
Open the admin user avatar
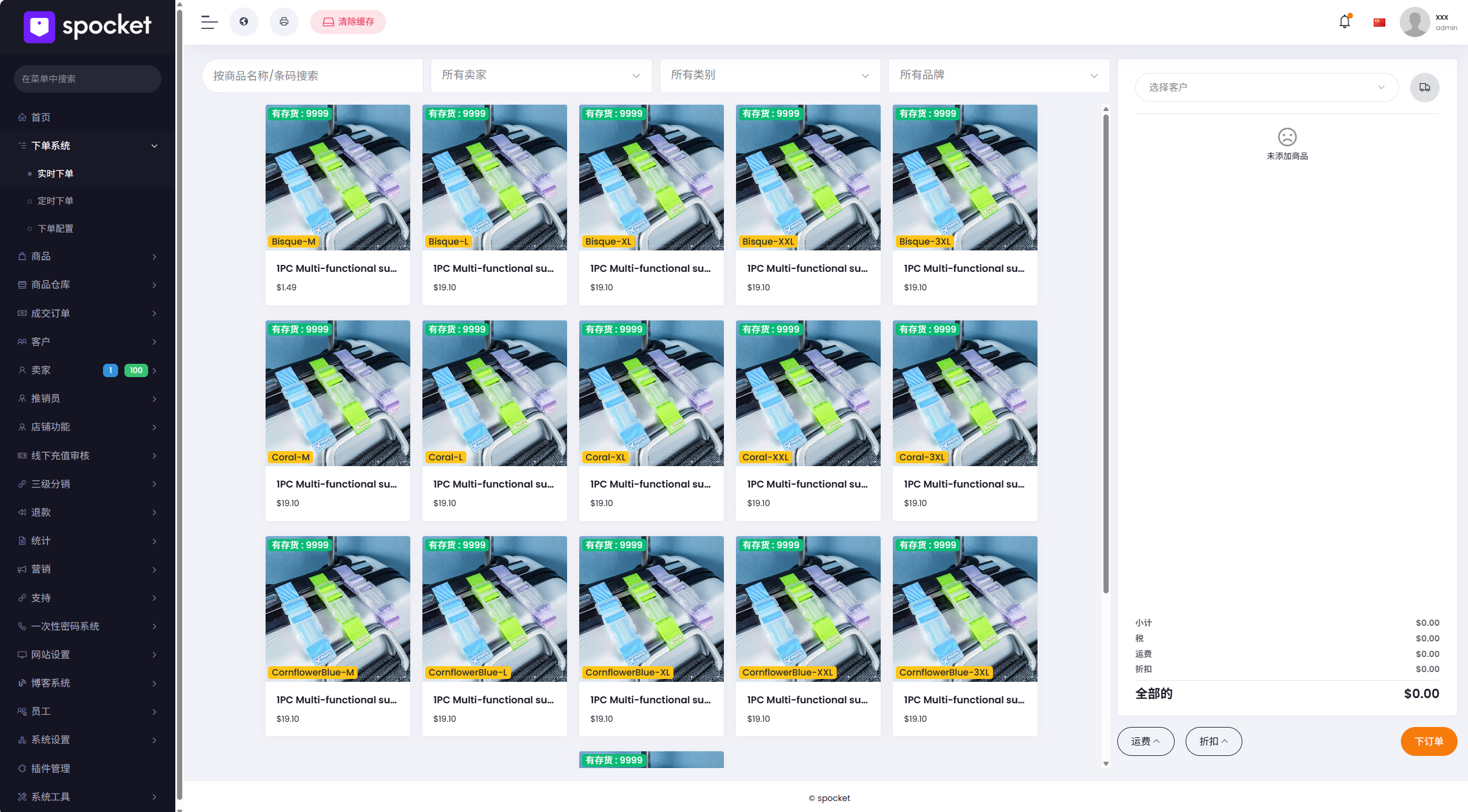coord(1414,22)
